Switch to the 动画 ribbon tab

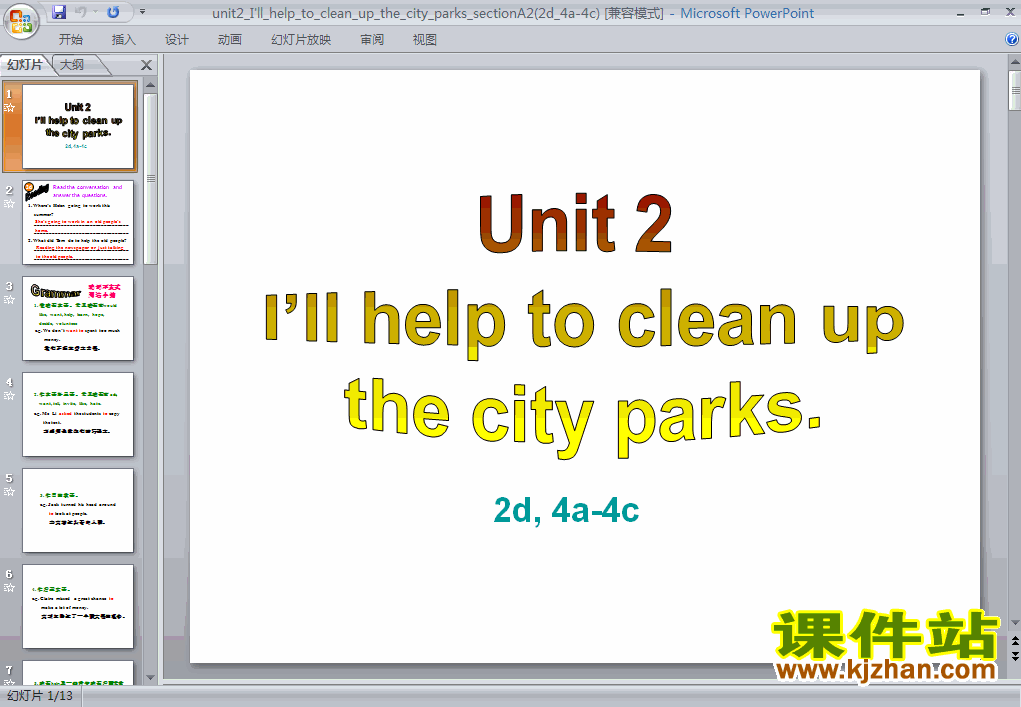pos(229,40)
